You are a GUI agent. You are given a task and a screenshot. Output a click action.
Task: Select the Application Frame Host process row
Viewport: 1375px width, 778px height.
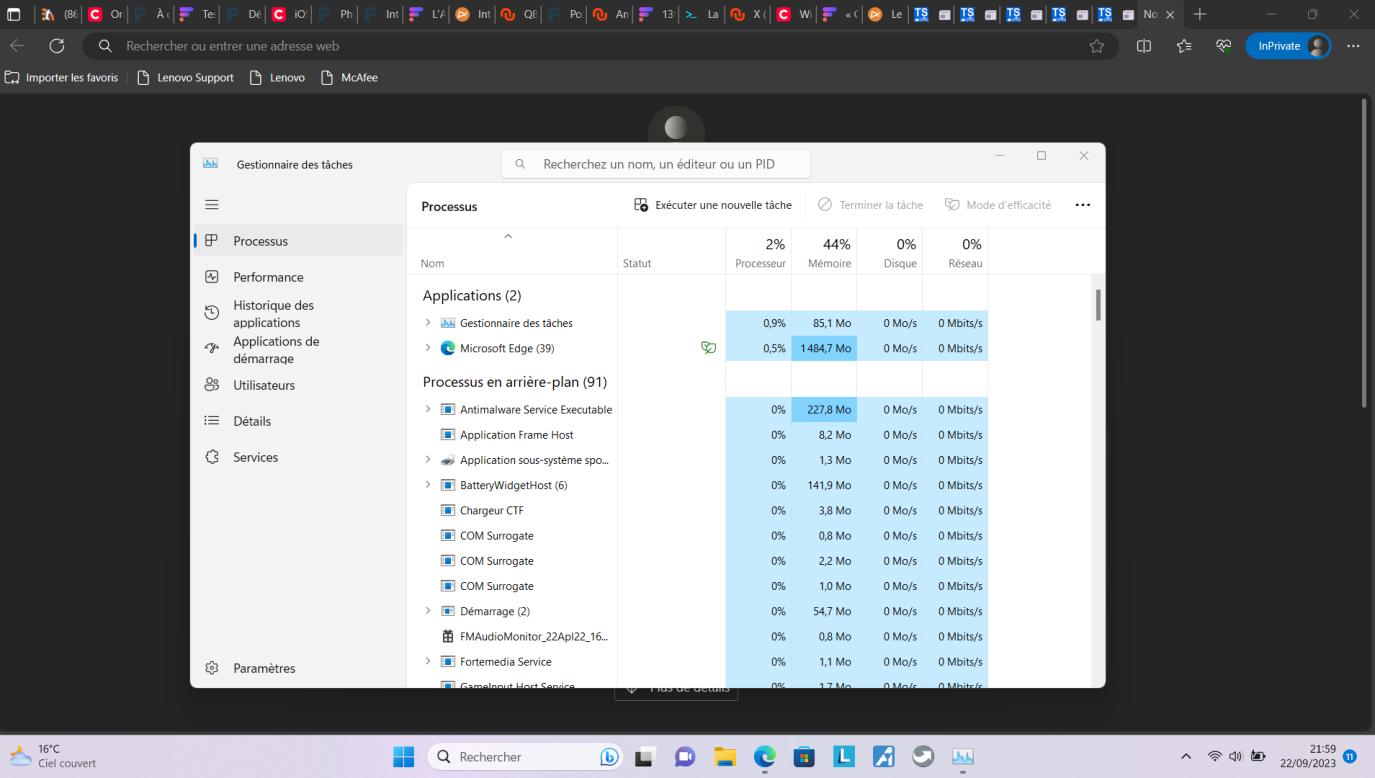516,435
